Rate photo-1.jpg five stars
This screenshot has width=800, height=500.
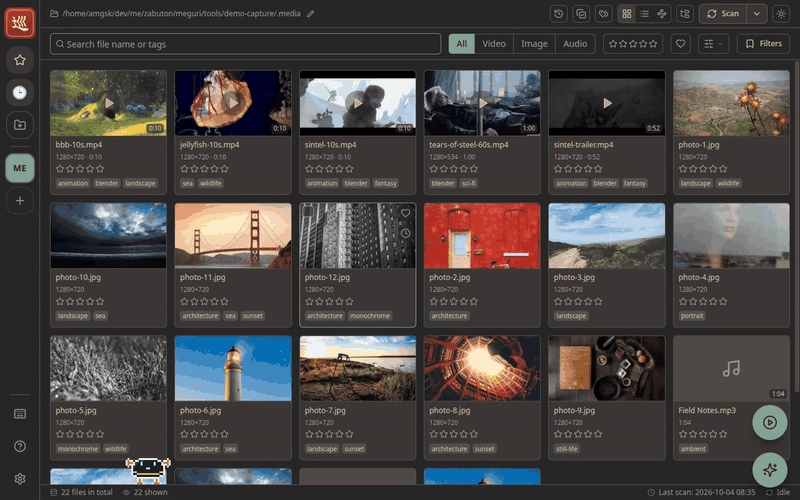pyautogui.click(x=723, y=169)
